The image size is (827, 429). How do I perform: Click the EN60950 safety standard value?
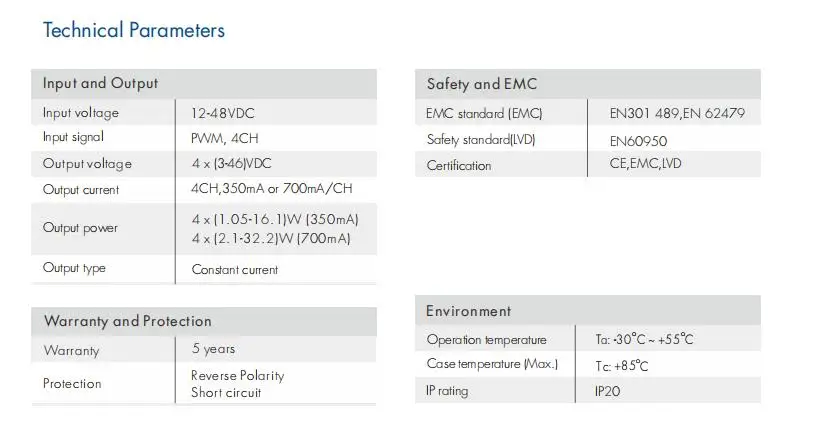638,141
